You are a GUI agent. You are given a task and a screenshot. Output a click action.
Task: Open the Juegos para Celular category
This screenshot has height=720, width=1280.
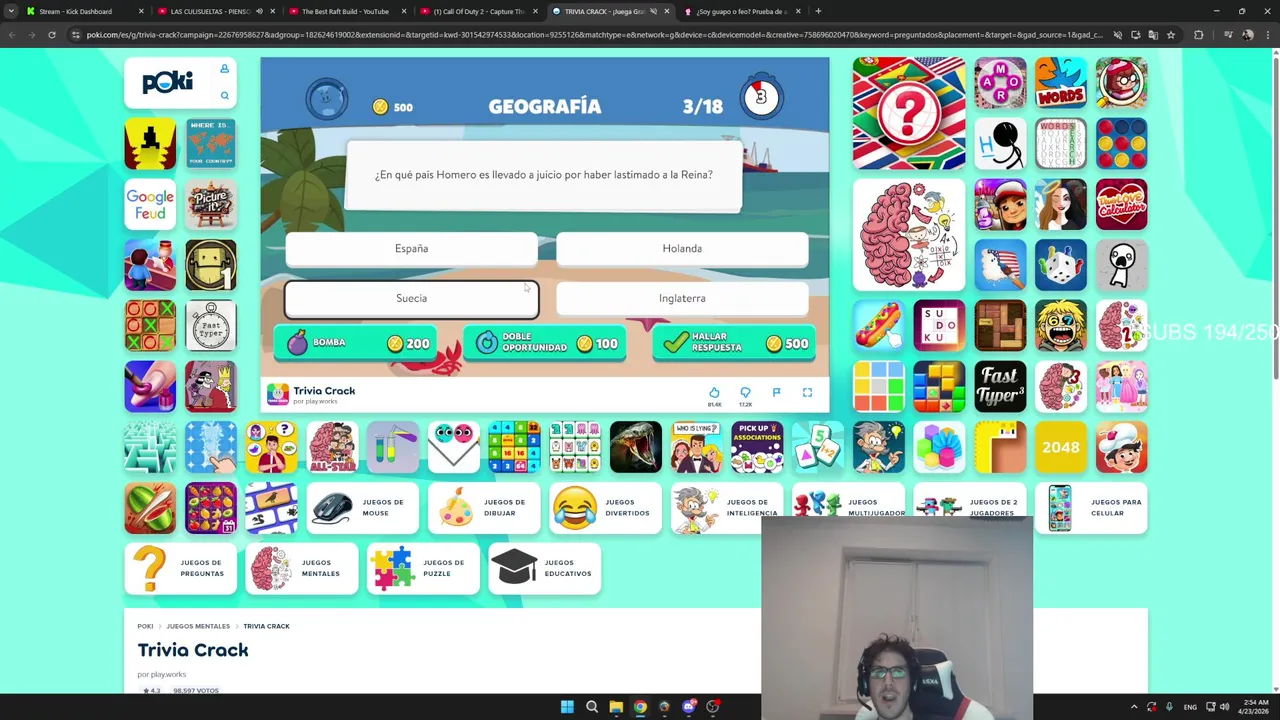(x=1091, y=508)
